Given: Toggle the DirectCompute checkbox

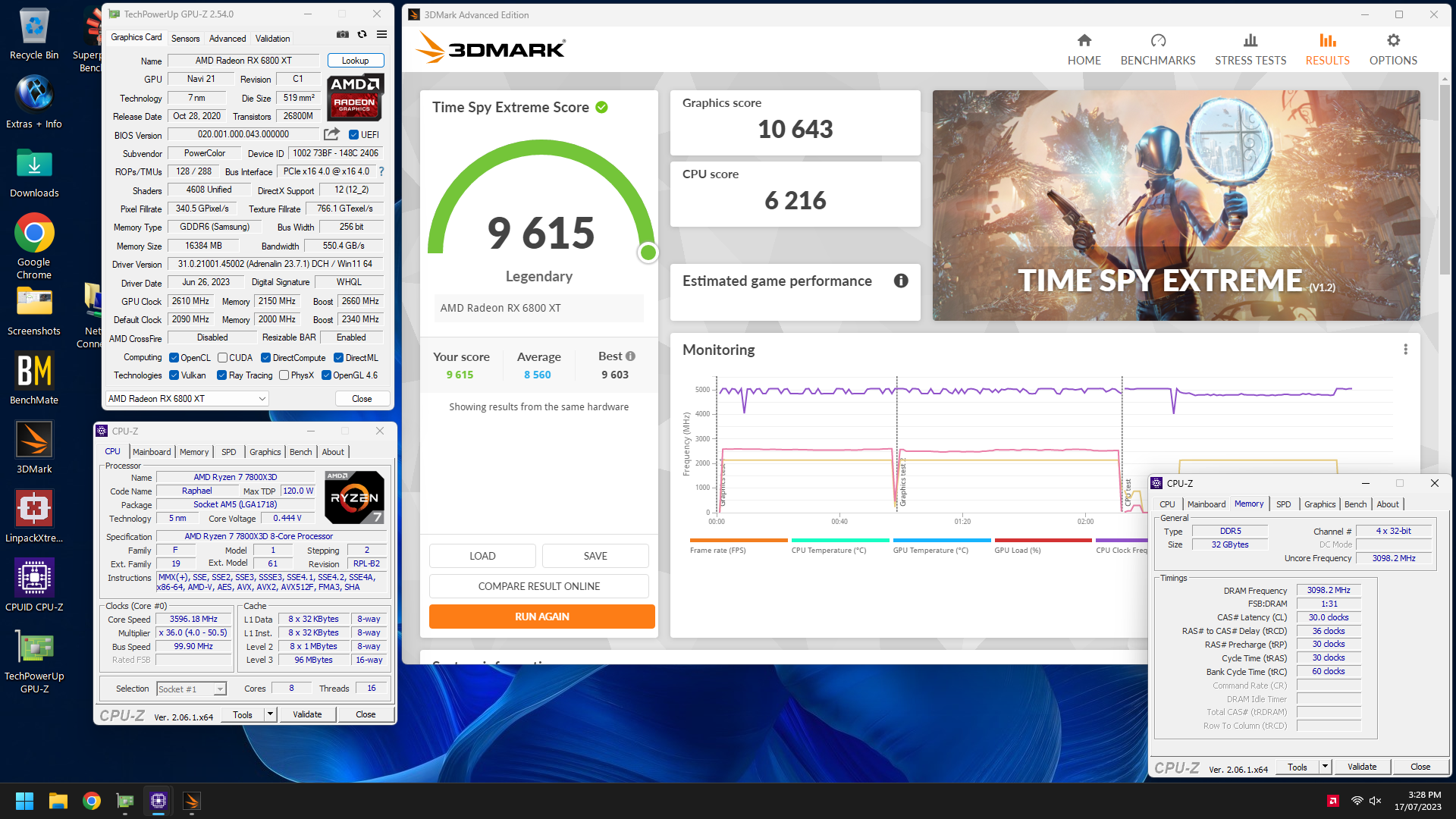Looking at the screenshot, I should click(x=265, y=358).
